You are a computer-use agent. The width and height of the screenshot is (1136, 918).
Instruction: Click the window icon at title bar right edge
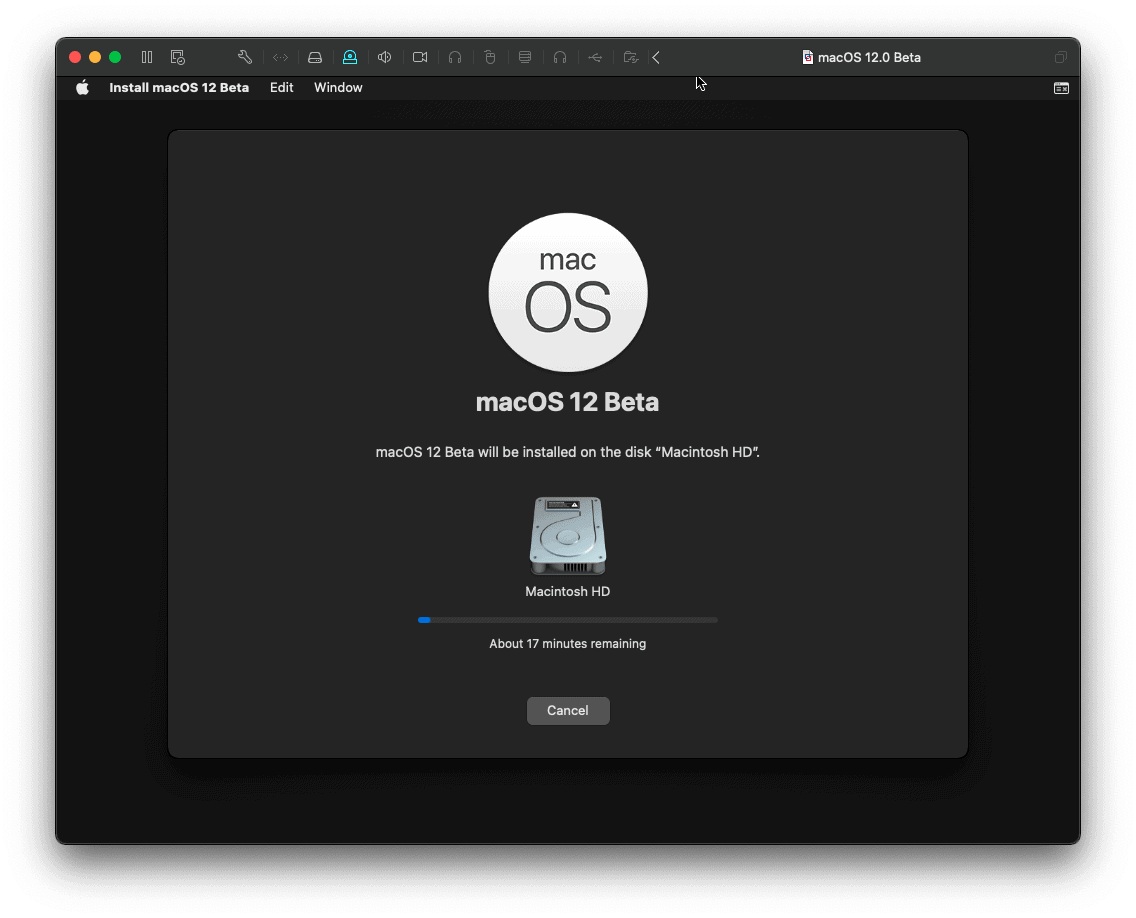click(x=1061, y=57)
